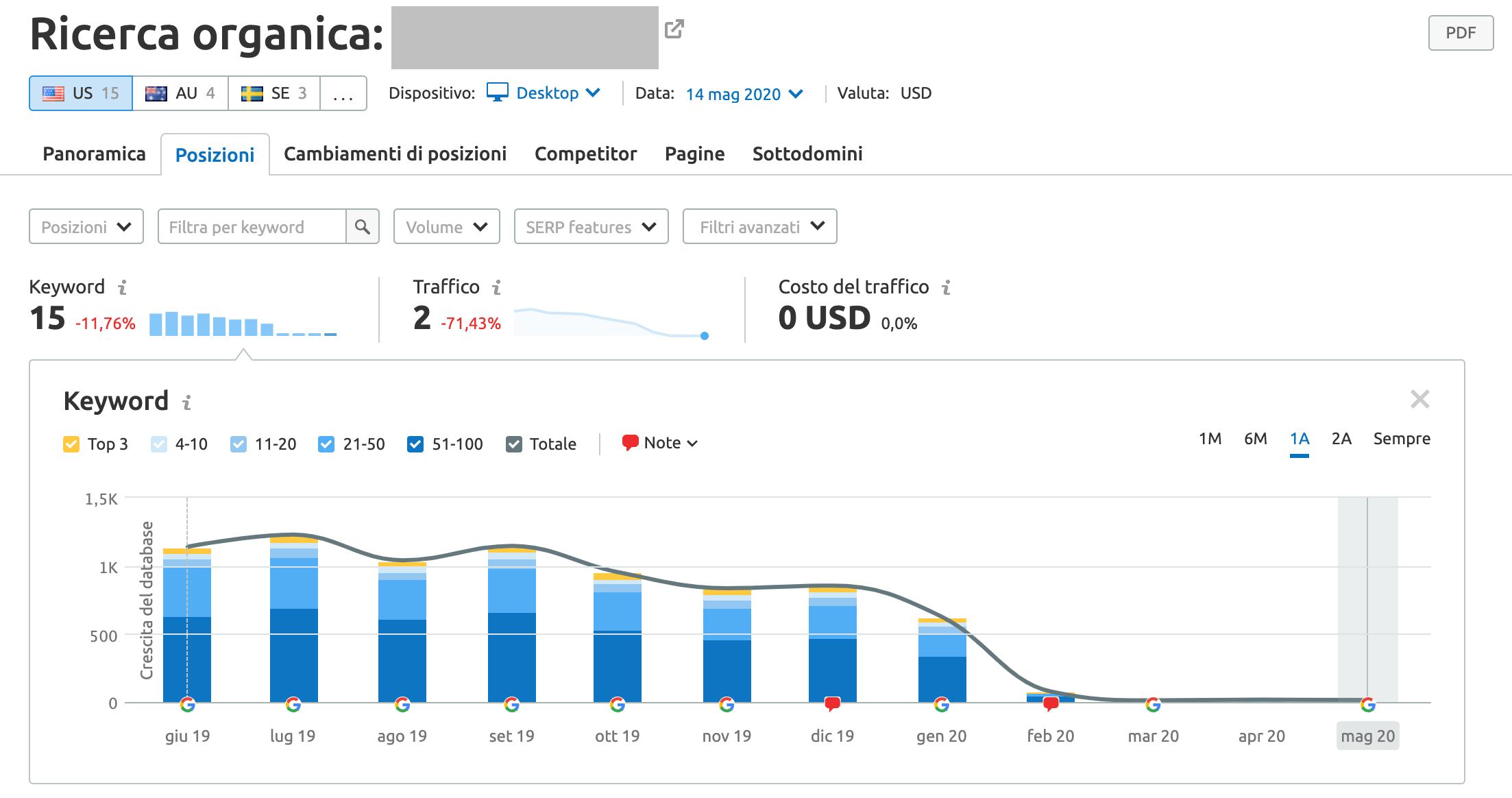Open Cambiamenti di posizioni tab

tap(395, 154)
